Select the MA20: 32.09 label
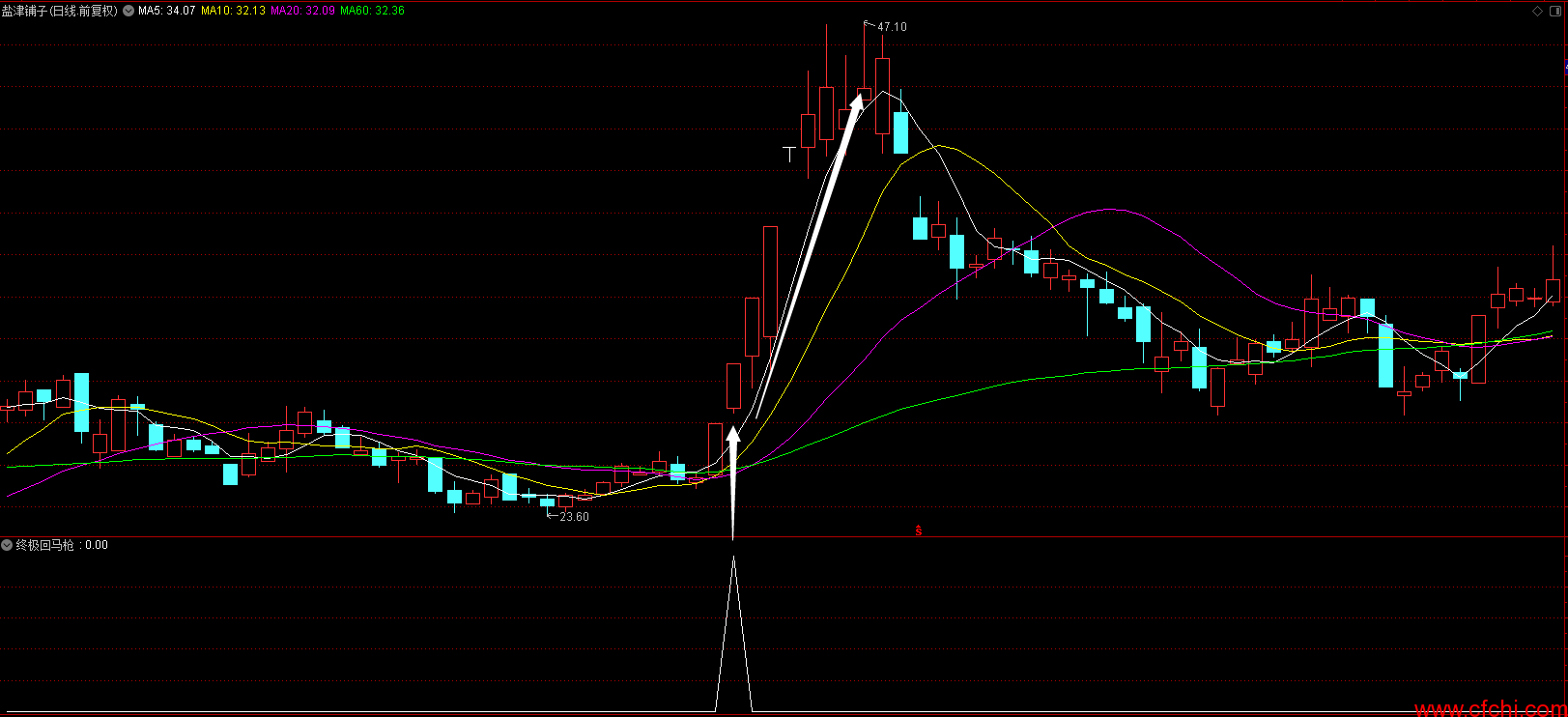 [x=302, y=11]
